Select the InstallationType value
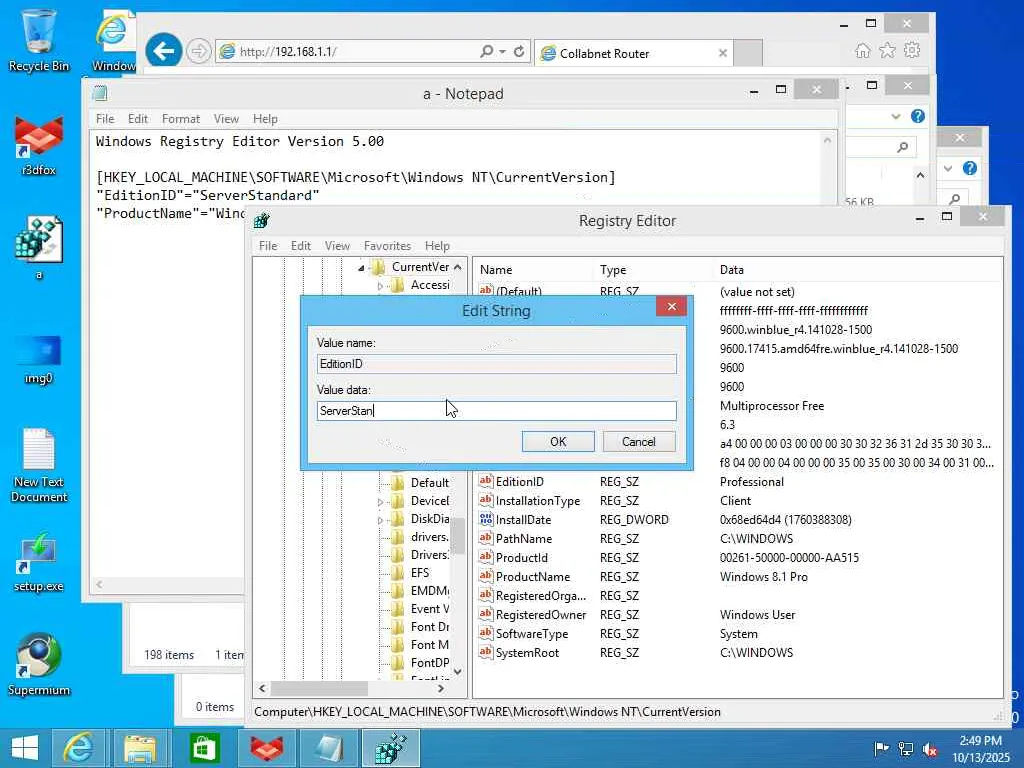Image resolution: width=1024 pixels, height=768 pixels. [x=537, y=501]
